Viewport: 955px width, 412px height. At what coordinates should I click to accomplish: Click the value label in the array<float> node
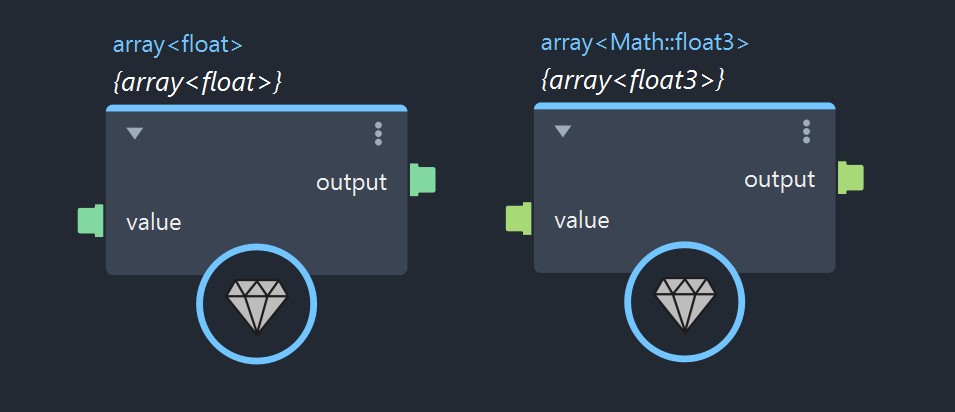pos(154,222)
